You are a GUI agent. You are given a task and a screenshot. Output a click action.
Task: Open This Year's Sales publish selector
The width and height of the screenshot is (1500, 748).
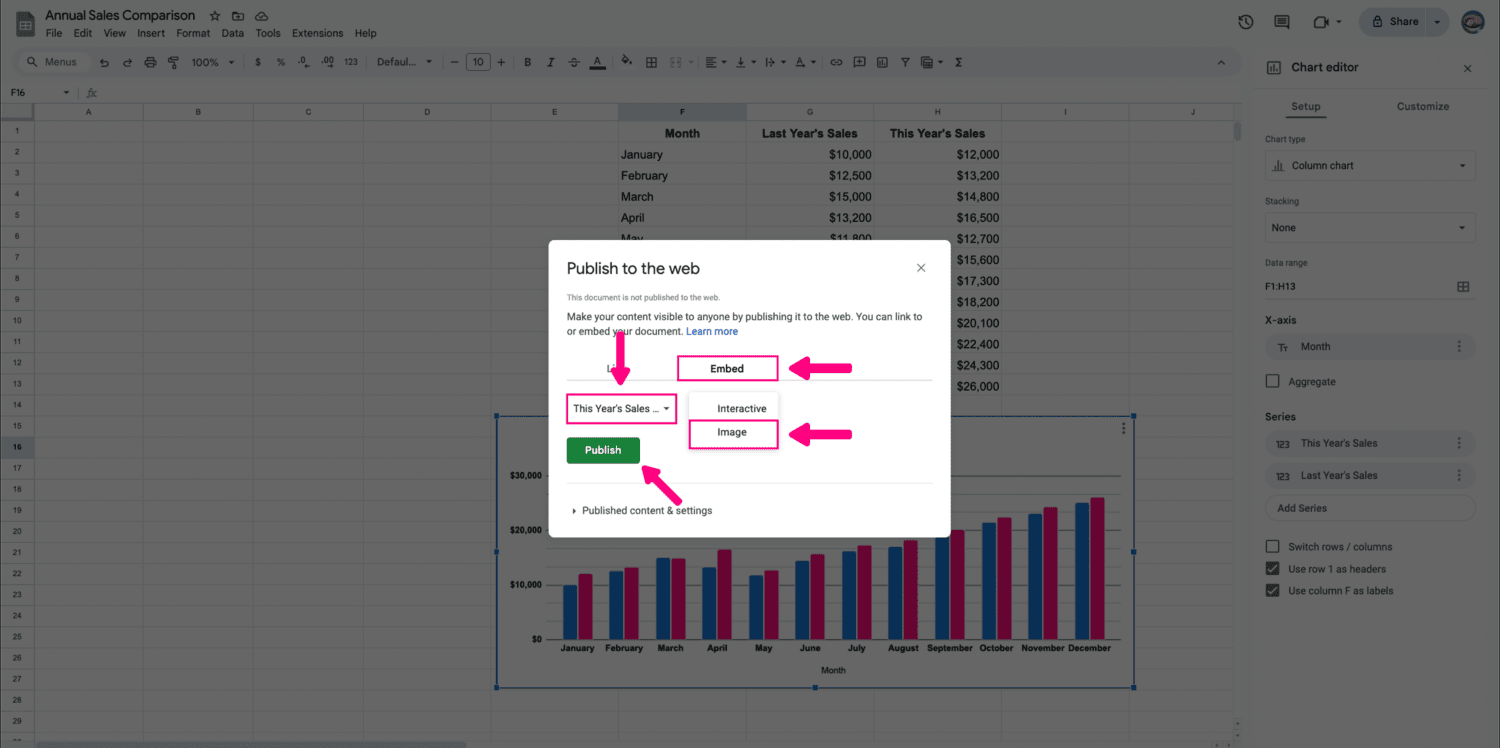pyautogui.click(x=621, y=409)
